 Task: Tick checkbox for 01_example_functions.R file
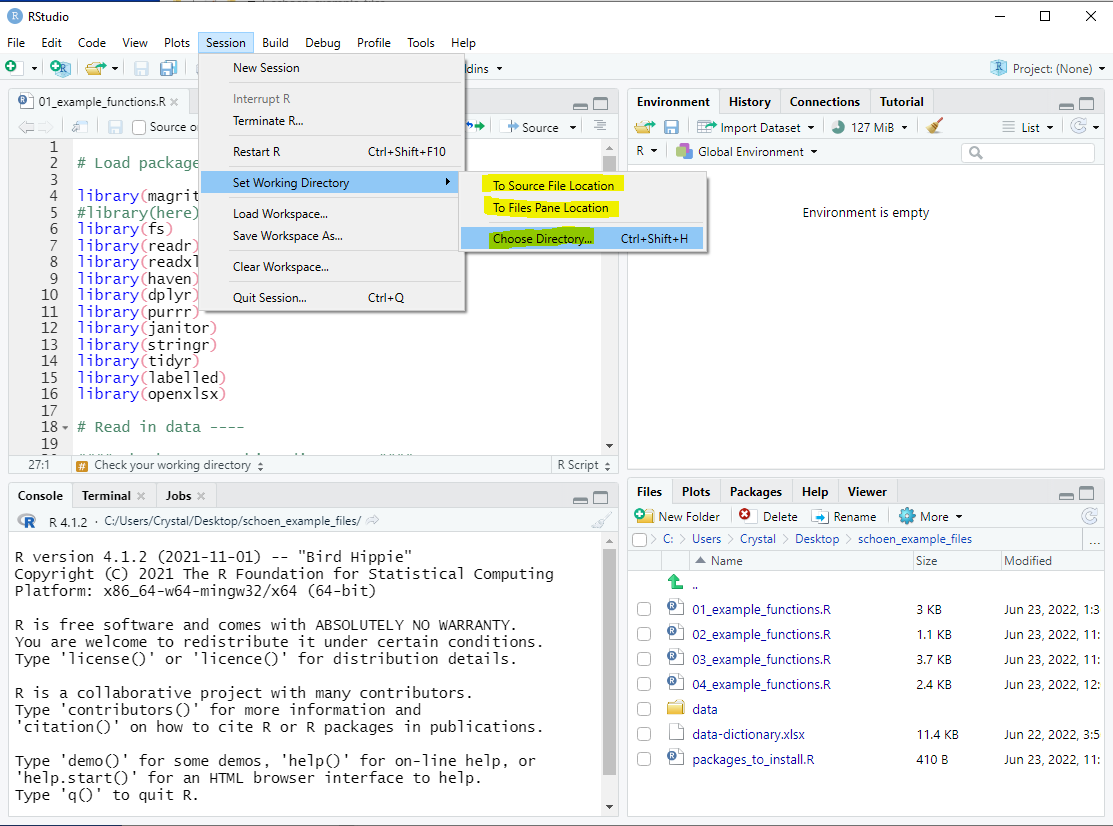click(x=644, y=609)
